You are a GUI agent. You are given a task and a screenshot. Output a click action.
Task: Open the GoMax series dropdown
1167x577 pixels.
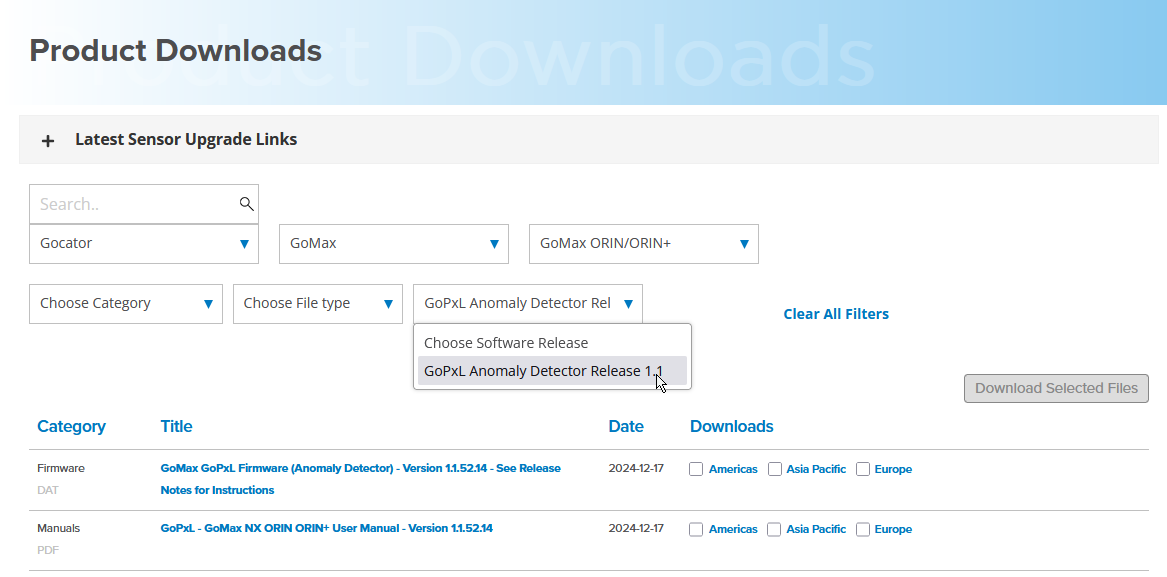click(394, 244)
